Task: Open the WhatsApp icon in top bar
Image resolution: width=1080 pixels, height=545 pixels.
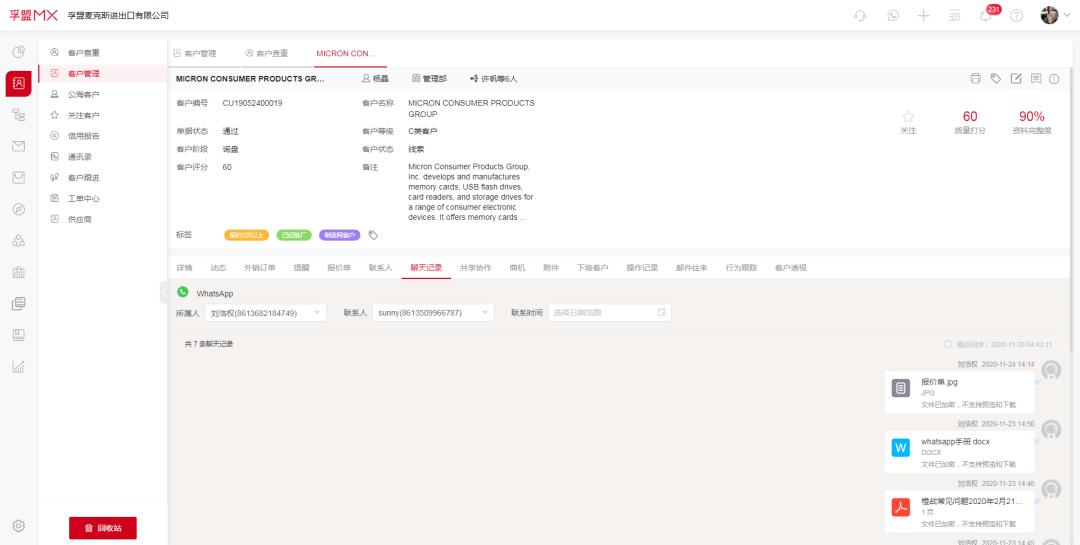Action: click(893, 16)
